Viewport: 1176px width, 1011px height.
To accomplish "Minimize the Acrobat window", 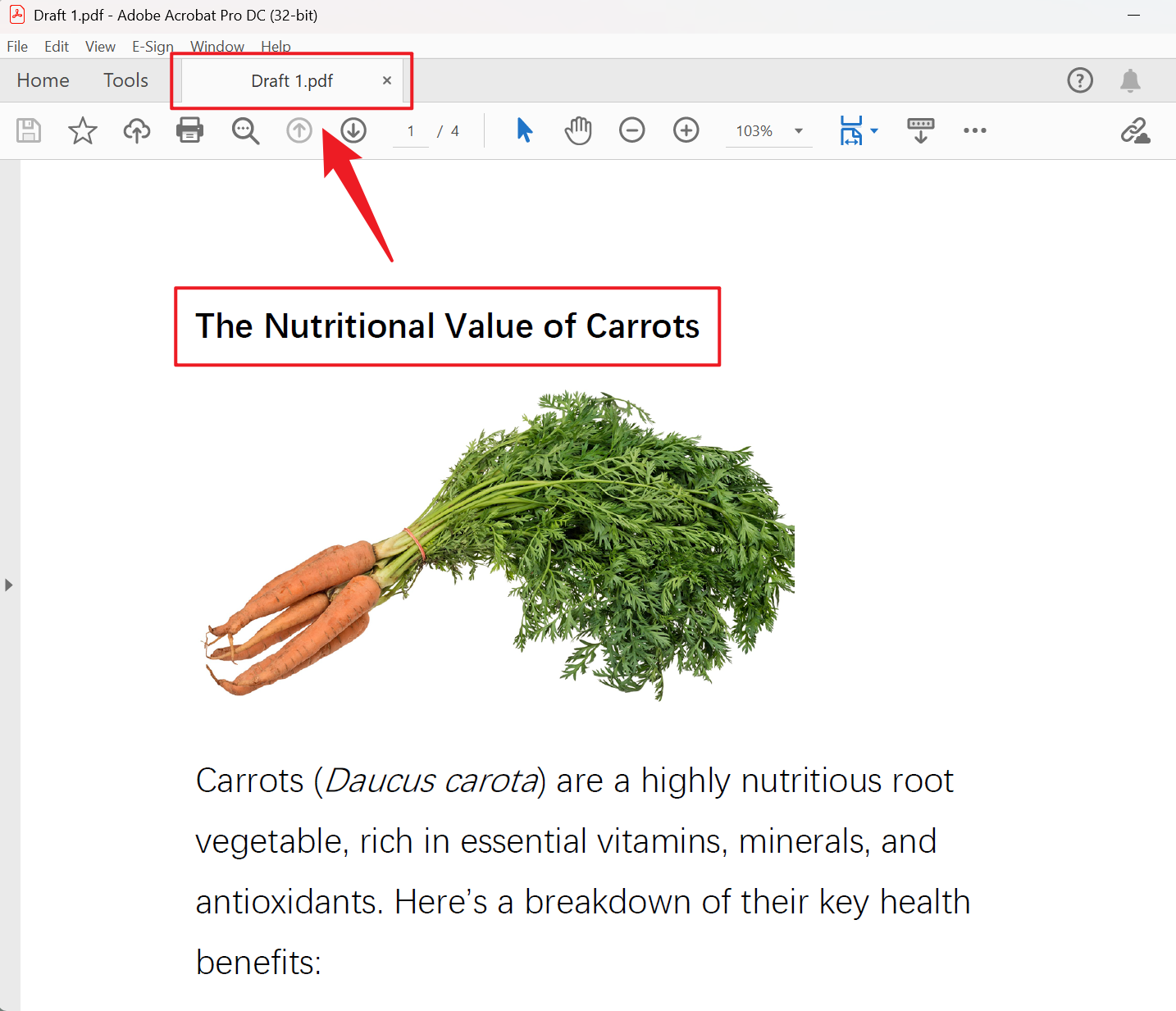I will [1134, 15].
